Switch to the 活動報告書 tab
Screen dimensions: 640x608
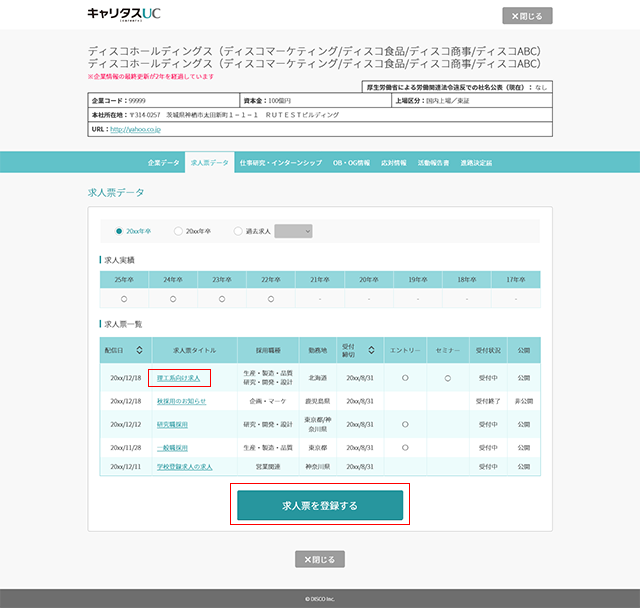(433, 163)
